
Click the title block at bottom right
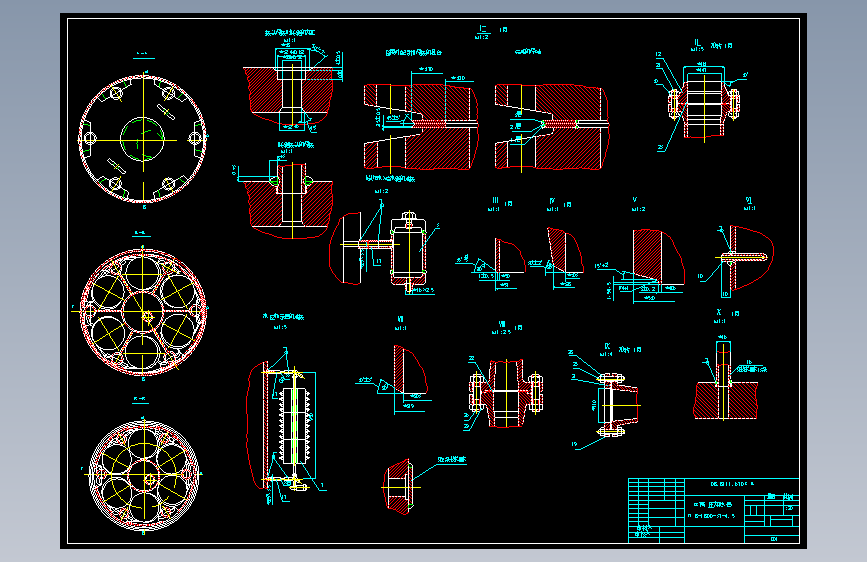coord(713,510)
